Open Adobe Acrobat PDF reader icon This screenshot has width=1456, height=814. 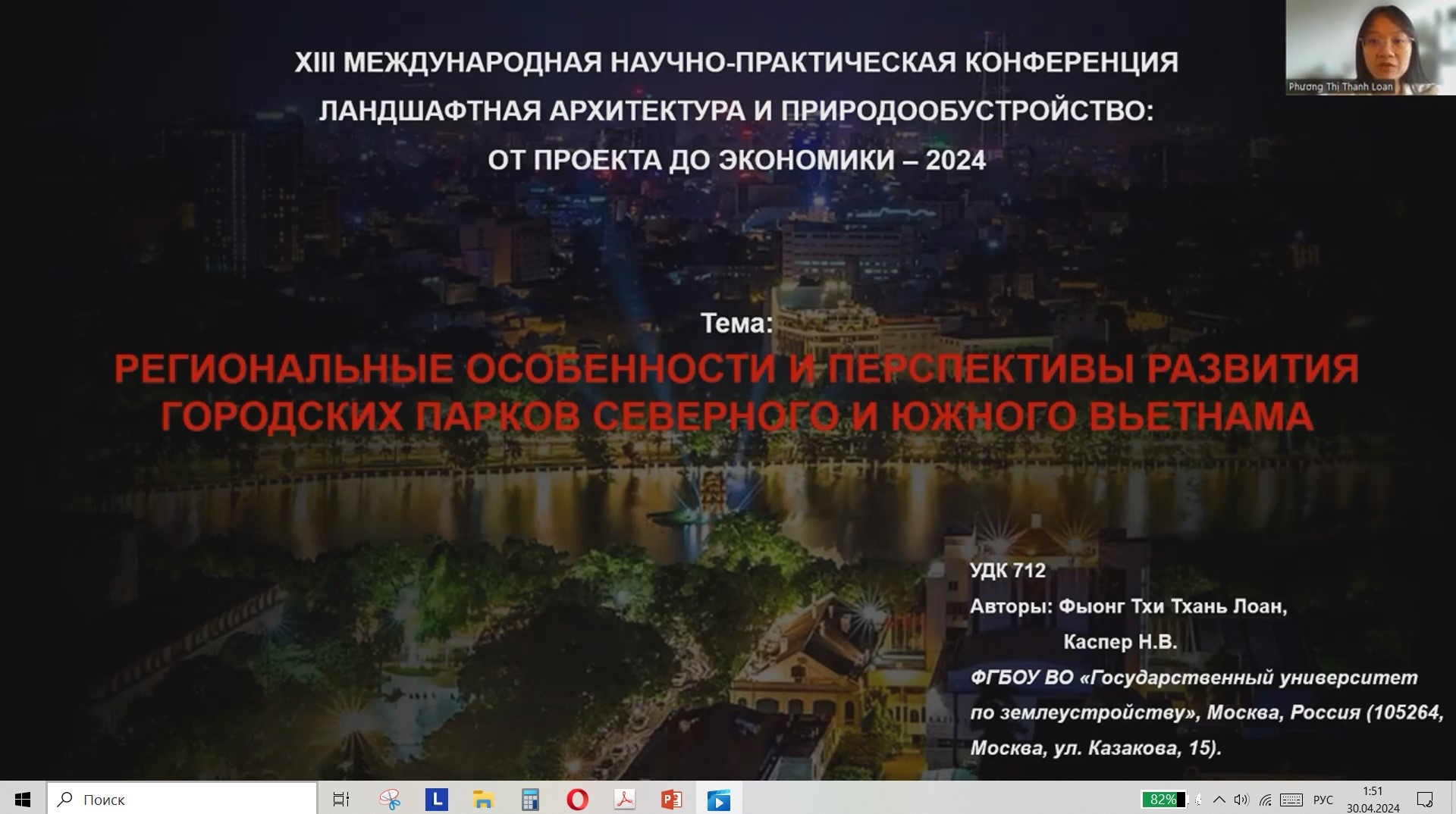(624, 799)
